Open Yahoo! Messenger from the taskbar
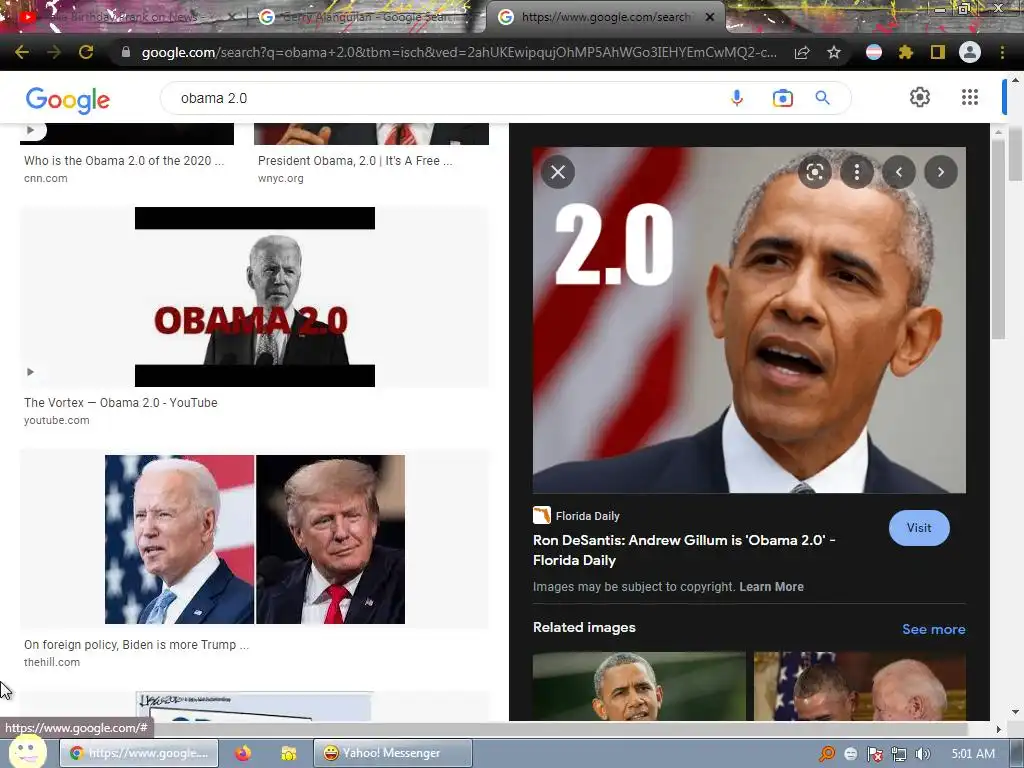1024x768 pixels. tap(392, 753)
